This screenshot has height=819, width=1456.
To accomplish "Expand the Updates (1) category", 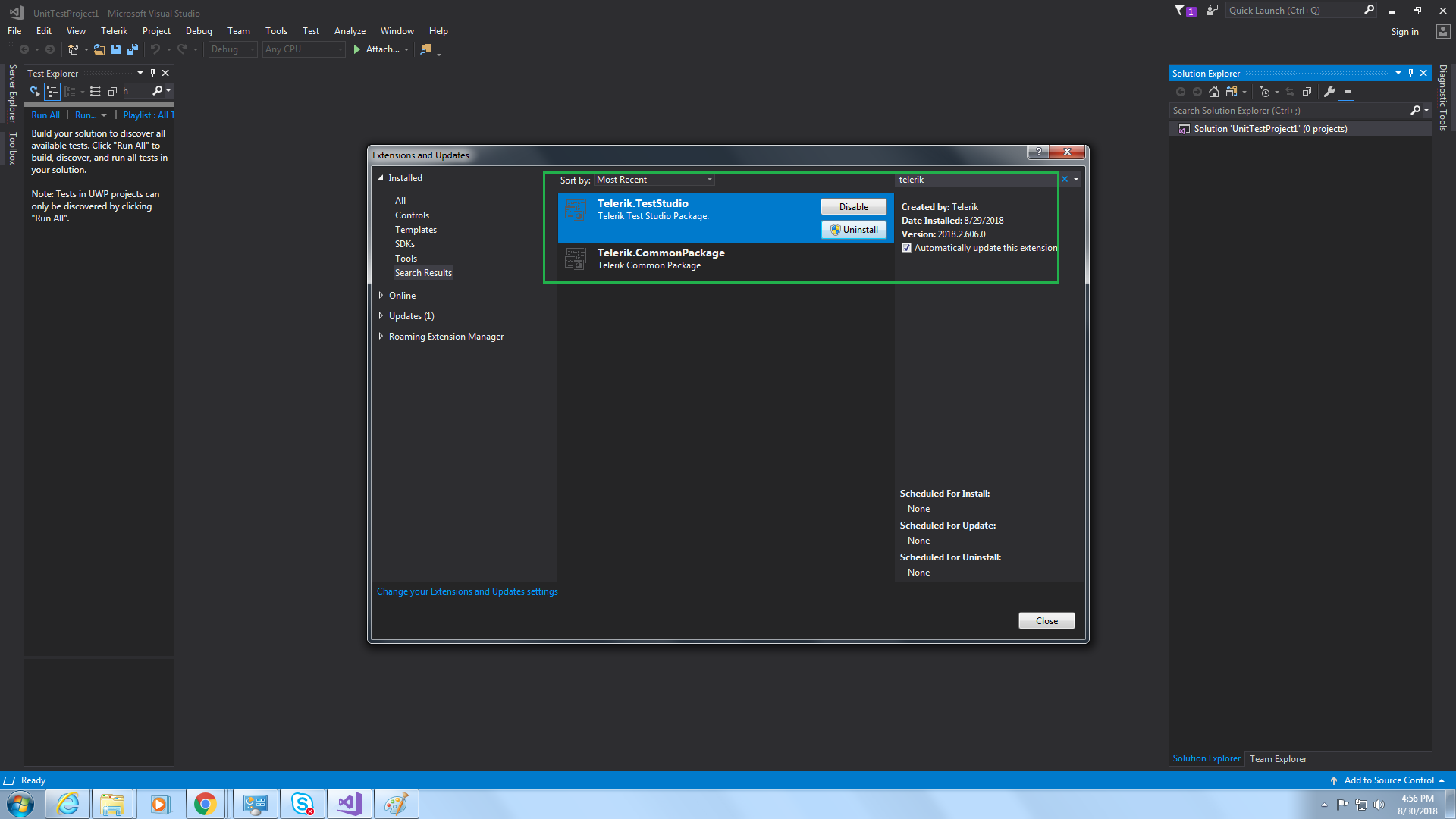I will [x=381, y=316].
